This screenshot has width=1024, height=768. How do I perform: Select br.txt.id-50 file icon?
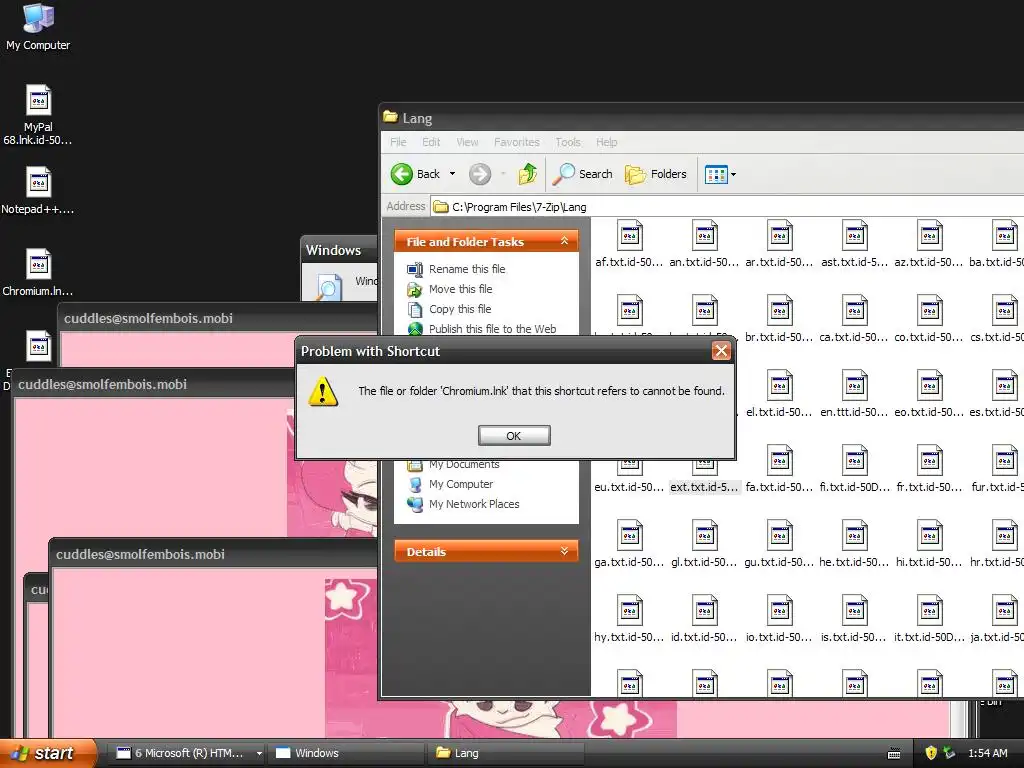pos(780,312)
